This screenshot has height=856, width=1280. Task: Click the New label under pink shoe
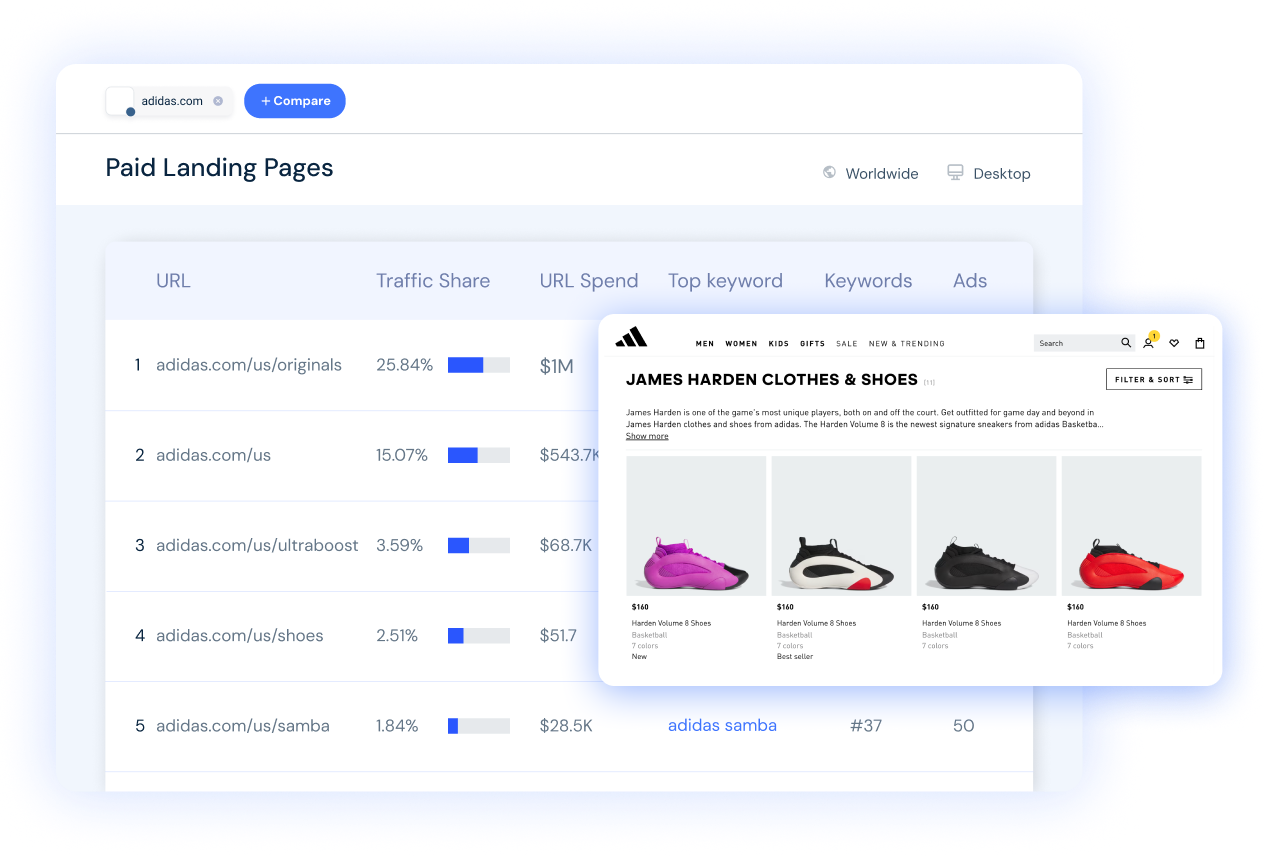point(639,657)
